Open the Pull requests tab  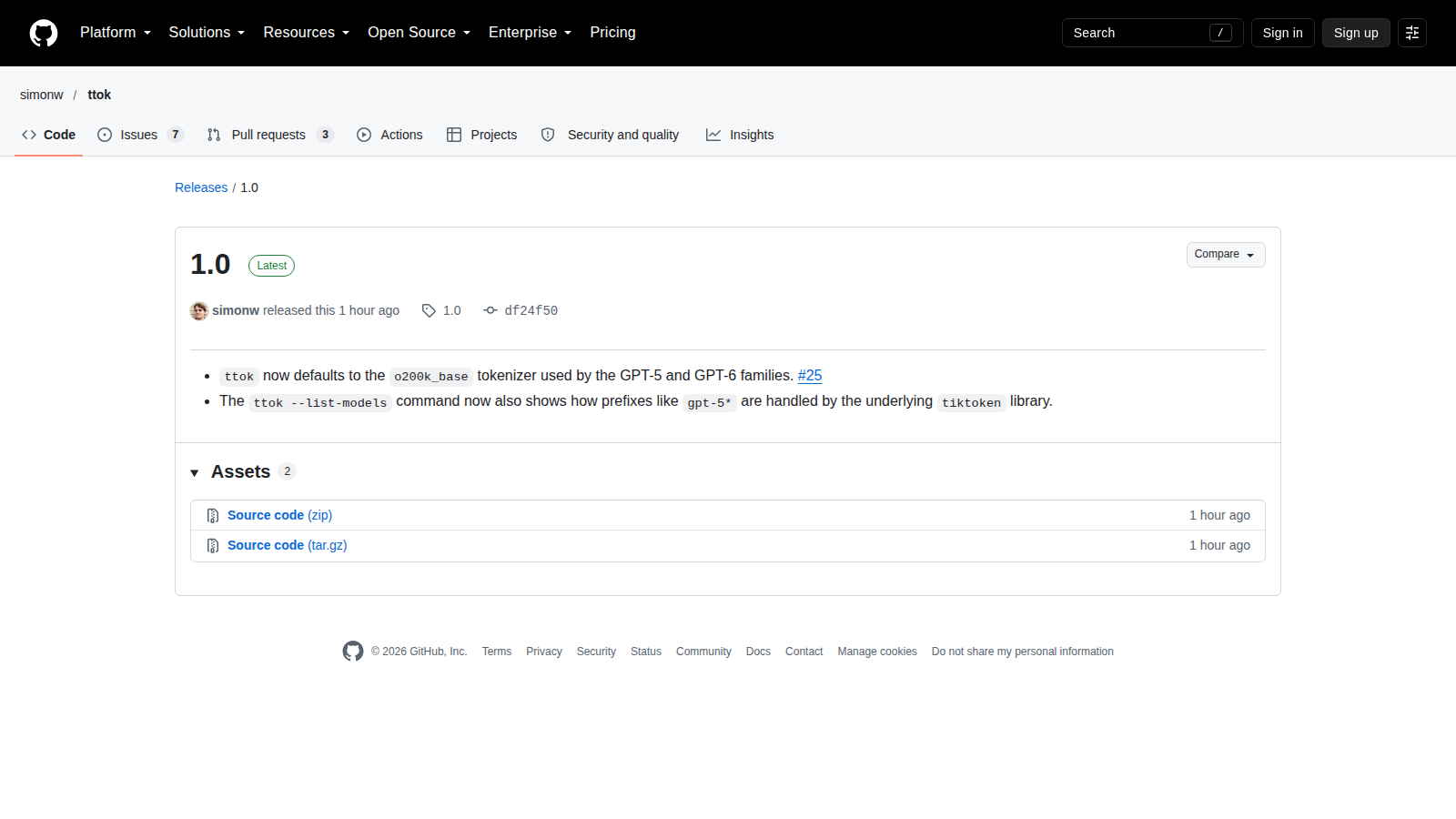point(270,135)
